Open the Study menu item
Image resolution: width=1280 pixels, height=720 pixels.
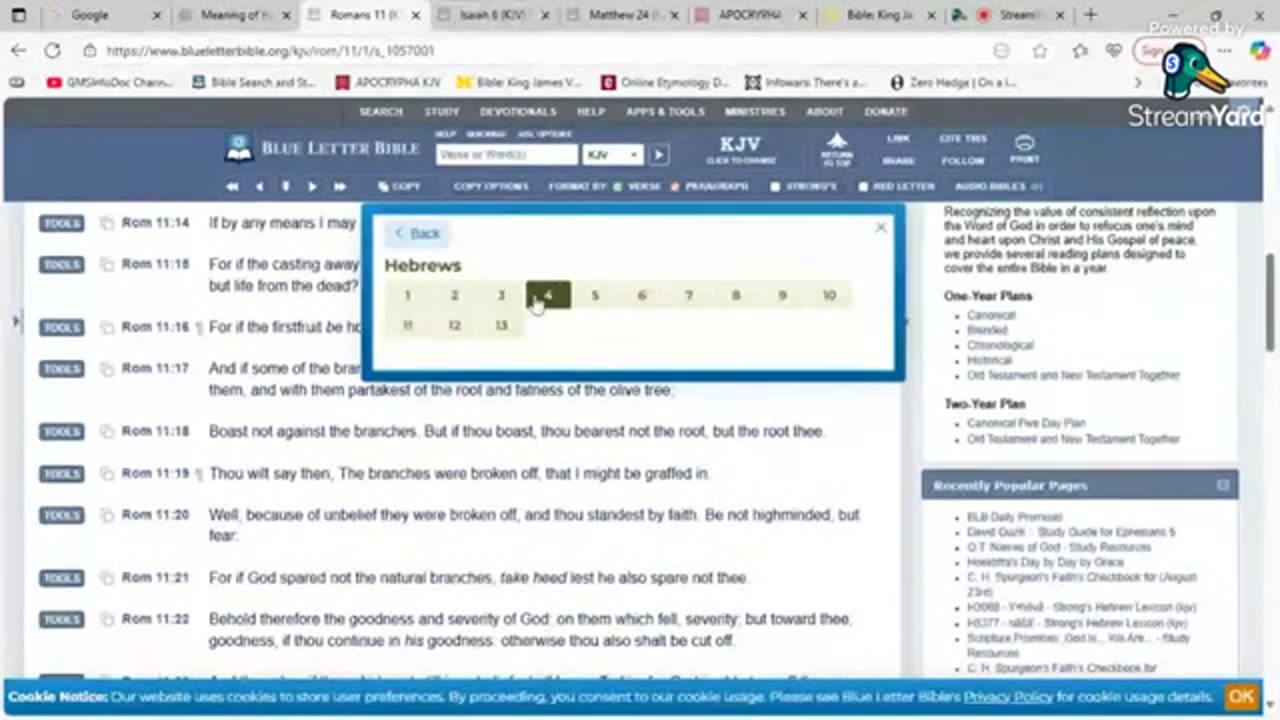(x=441, y=112)
